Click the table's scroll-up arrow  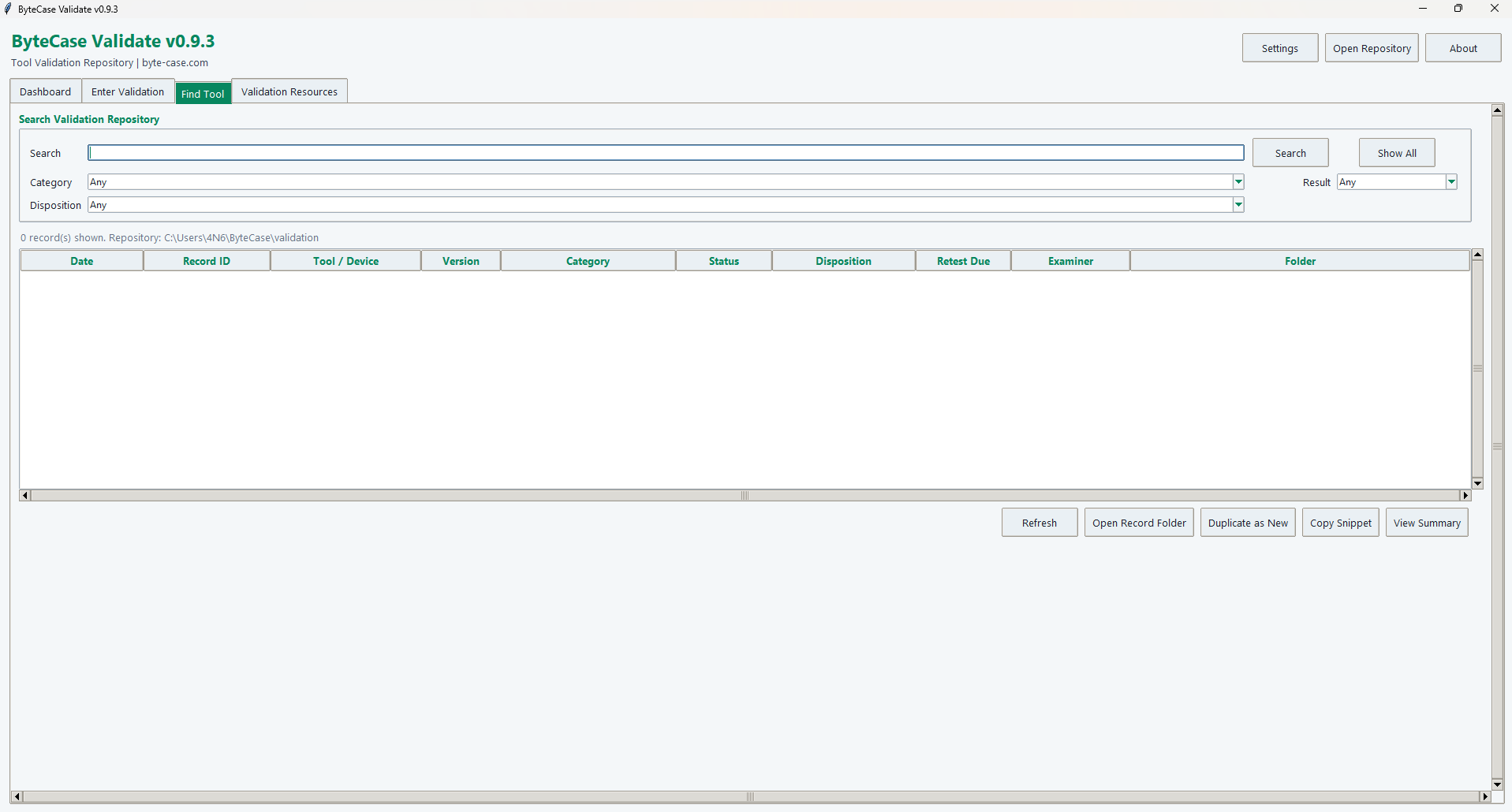click(x=1477, y=255)
